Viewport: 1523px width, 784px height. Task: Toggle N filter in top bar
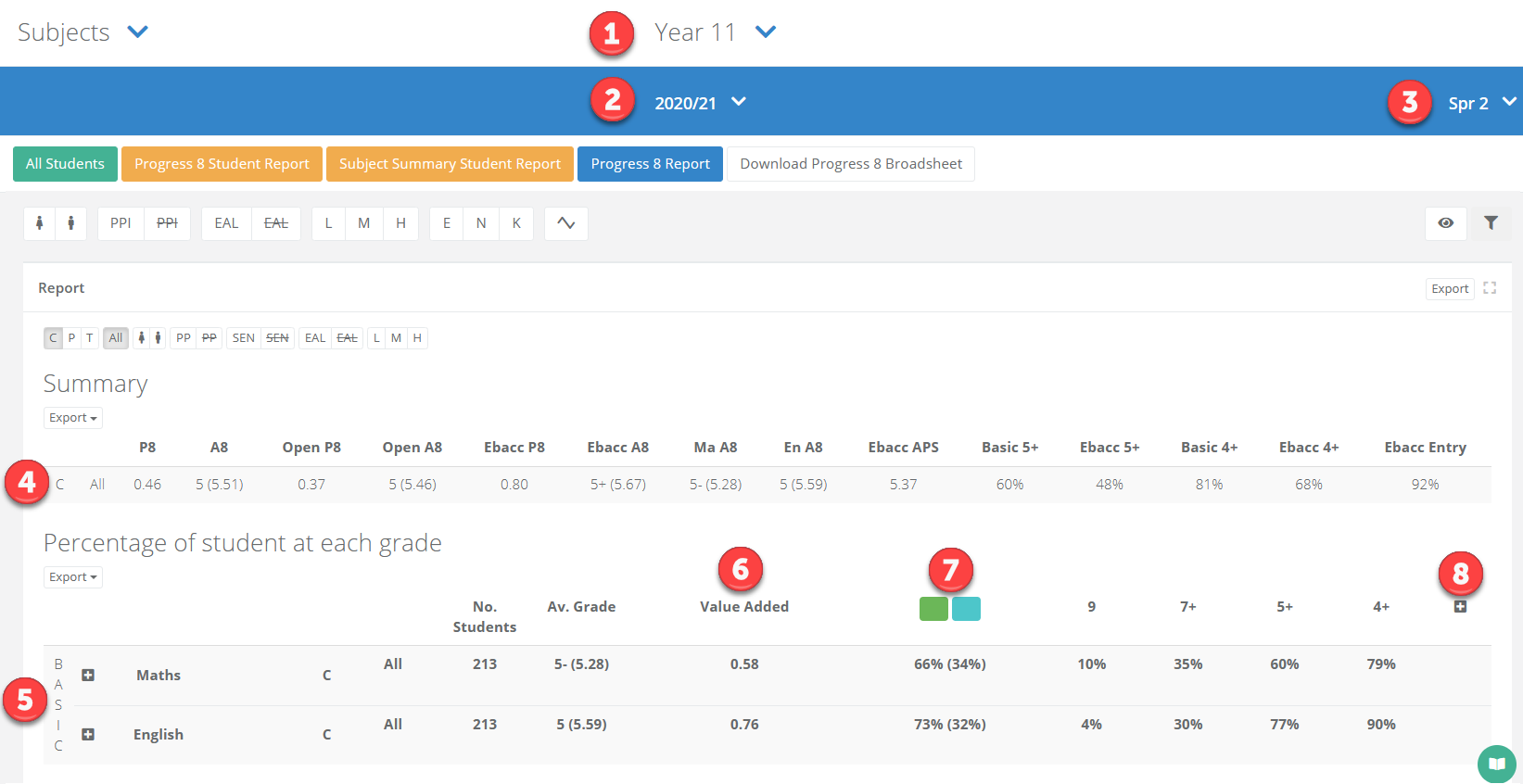pos(481,223)
